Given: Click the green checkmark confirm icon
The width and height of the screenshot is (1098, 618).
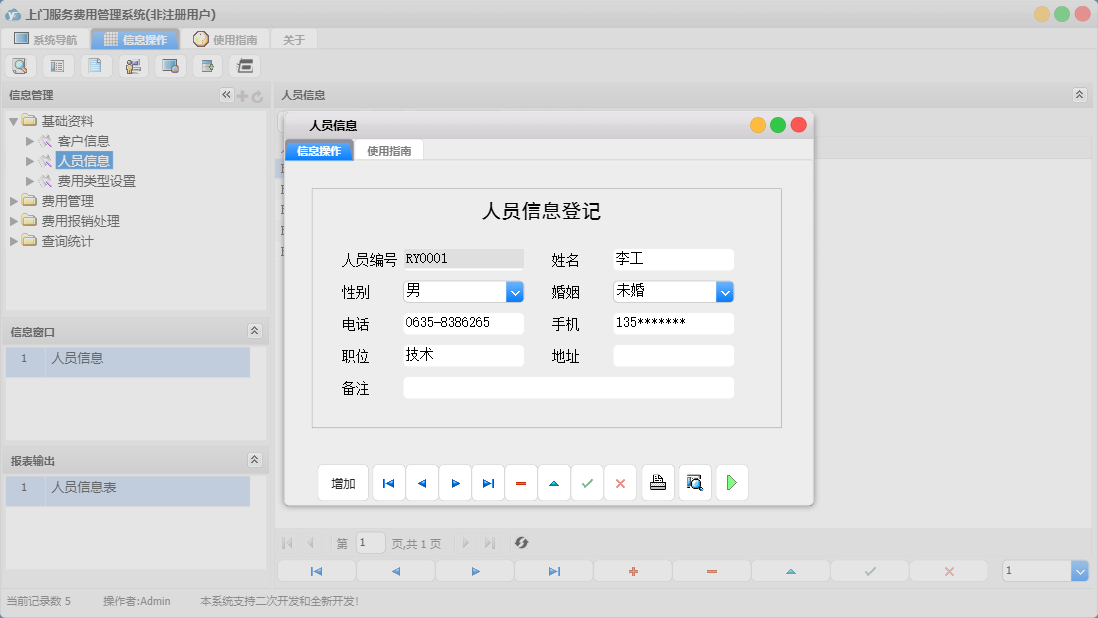Looking at the screenshot, I should pos(587,482).
